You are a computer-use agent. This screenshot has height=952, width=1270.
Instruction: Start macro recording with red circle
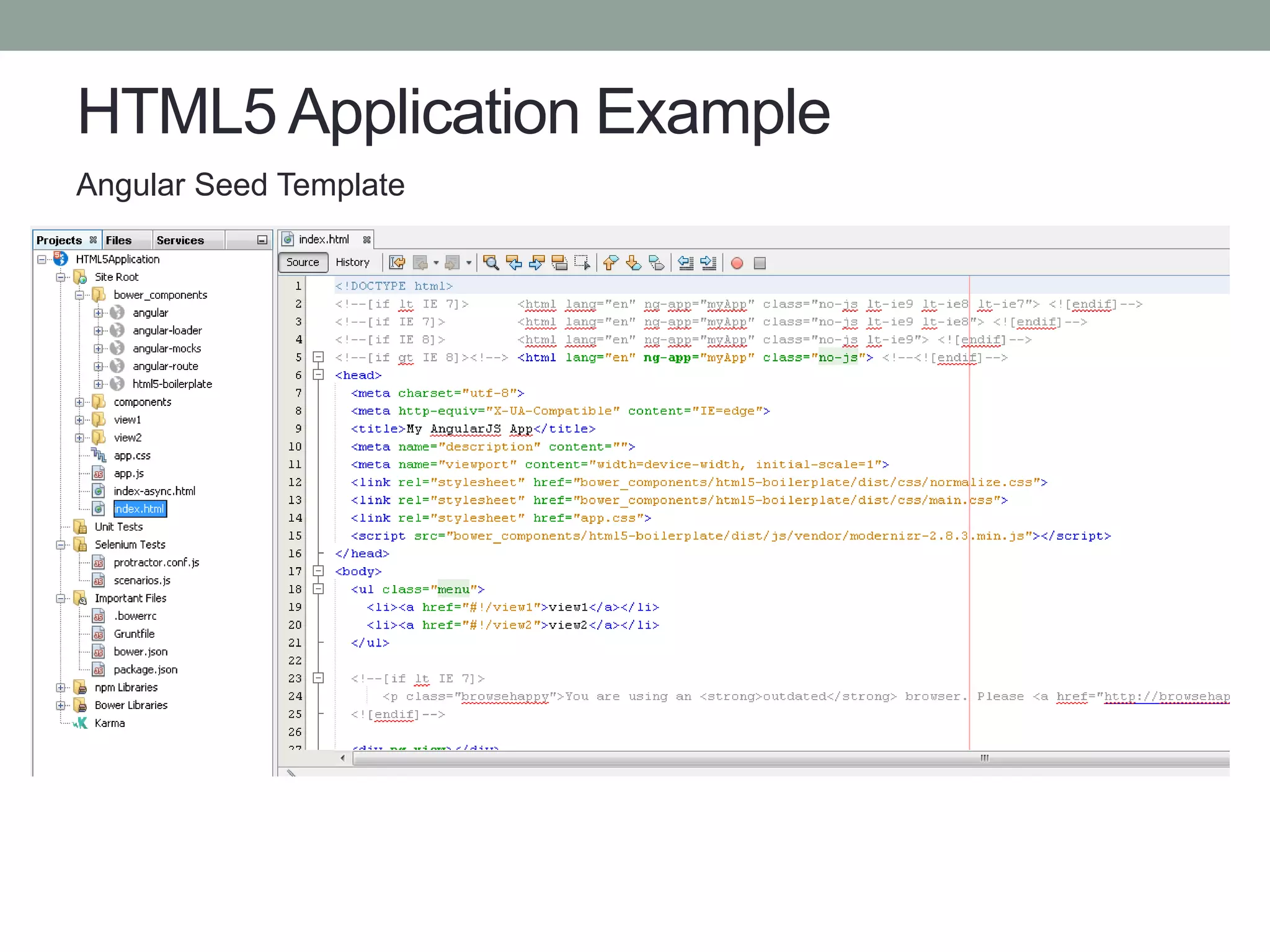click(x=737, y=263)
